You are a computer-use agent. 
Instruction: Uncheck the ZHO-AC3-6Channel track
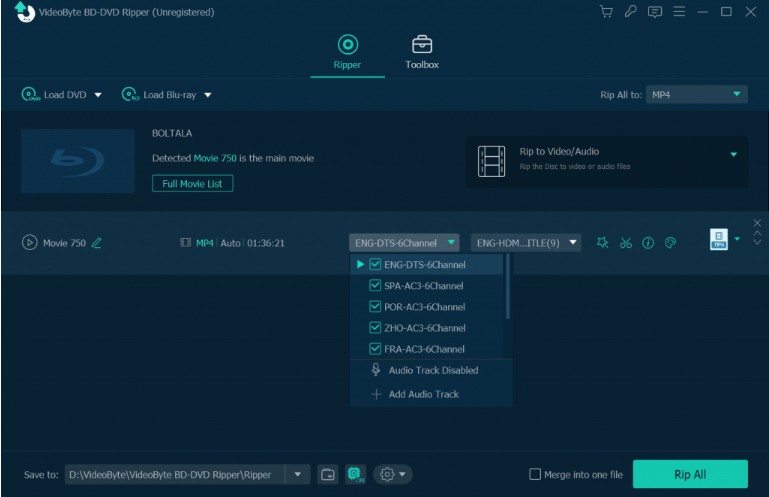point(375,328)
